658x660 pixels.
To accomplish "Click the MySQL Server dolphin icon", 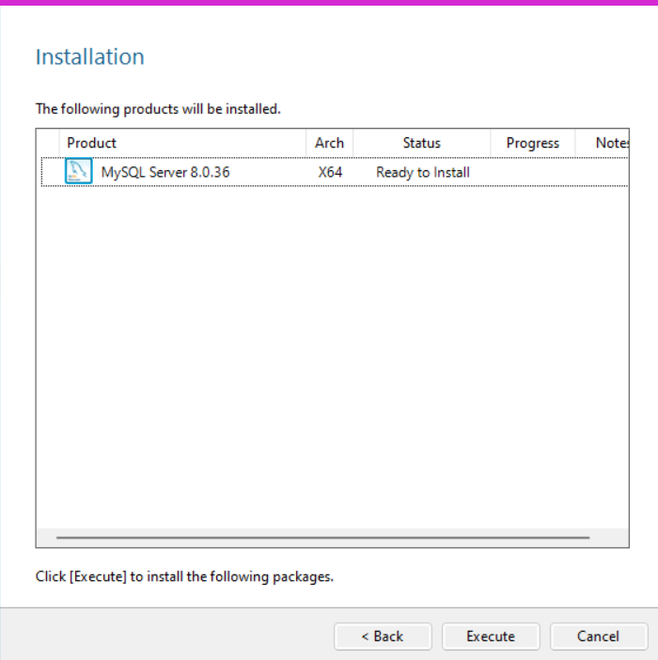I will (x=79, y=171).
